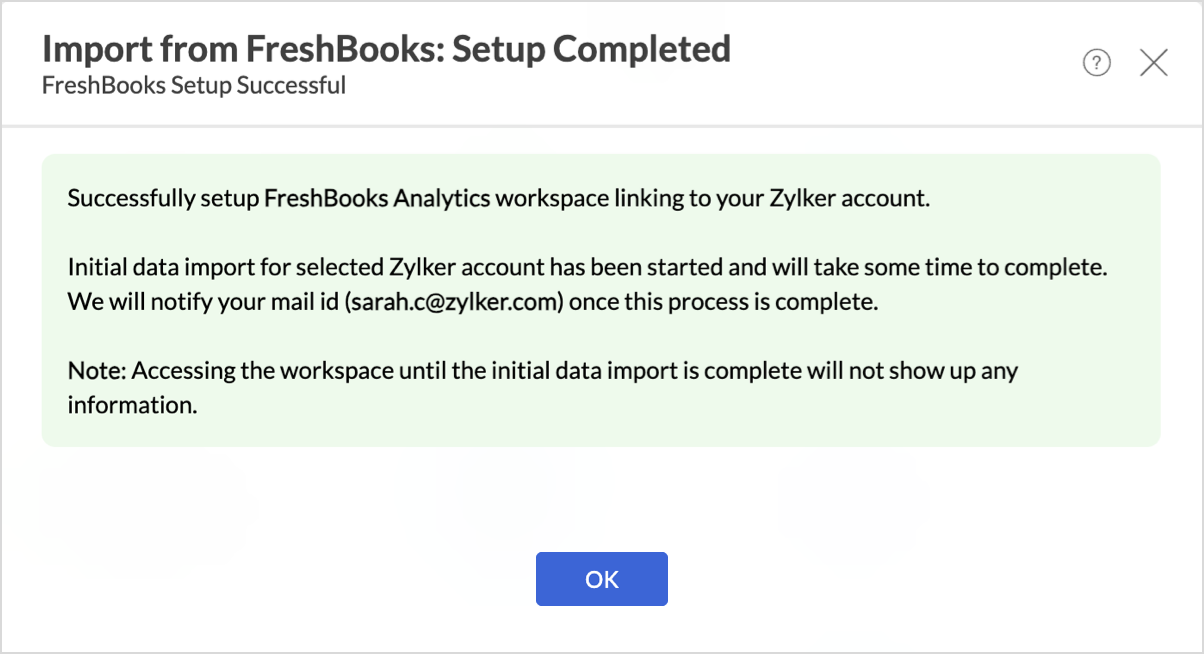Image resolution: width=1204 pixels, height=654 pixels.
Task: Click the "Note:" label in the message
Action: click(x=97, y=371)
